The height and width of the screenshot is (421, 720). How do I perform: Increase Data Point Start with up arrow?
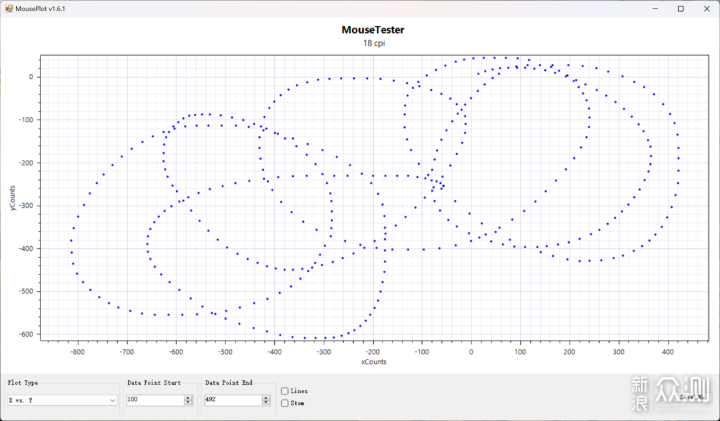pos(188,398)
